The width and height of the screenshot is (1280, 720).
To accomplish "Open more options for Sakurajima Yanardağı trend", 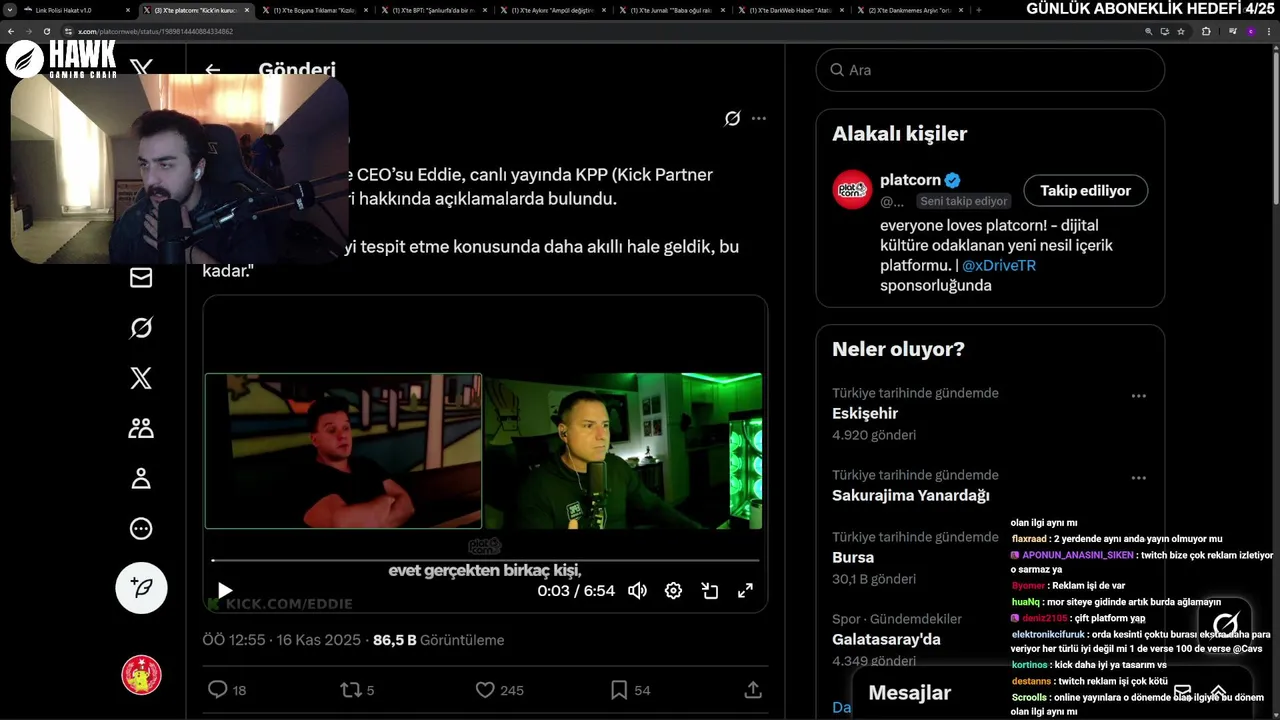I will [x=1138, y=478].
